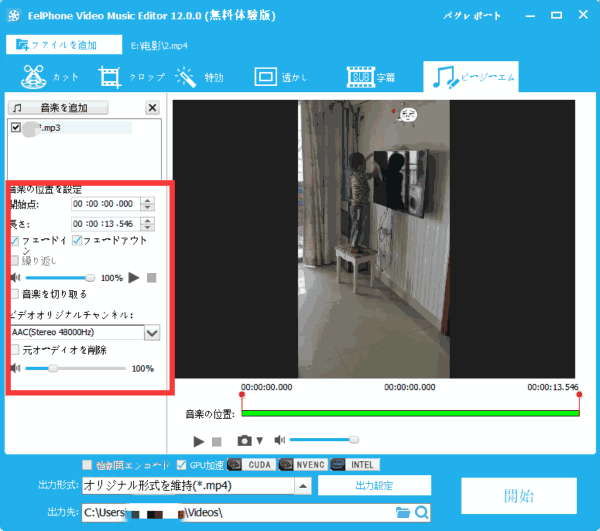The width and height of the screenshot is (600, 531).
Task: Click the NVENC badge
Action: [x=303, y=464]
